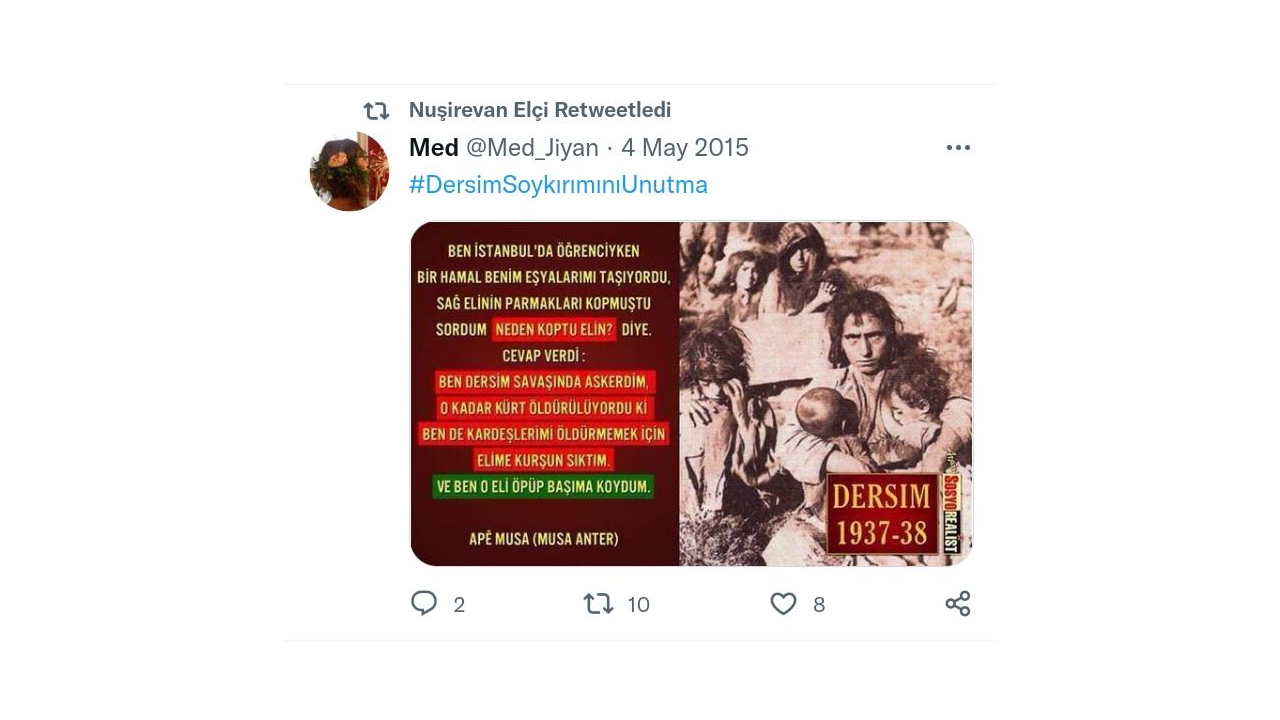Open Med's profile picture avatar

point(349,171)
